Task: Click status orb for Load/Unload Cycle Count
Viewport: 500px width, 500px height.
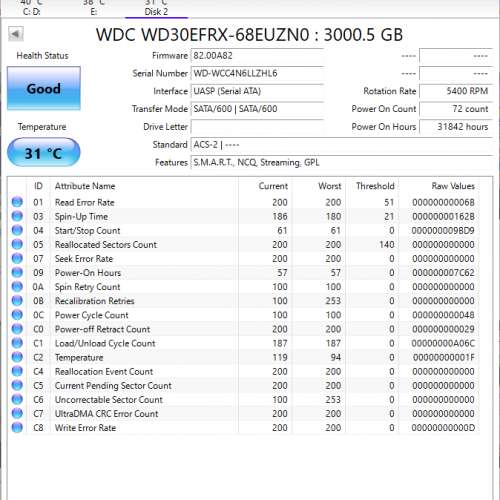Action: 17,343
